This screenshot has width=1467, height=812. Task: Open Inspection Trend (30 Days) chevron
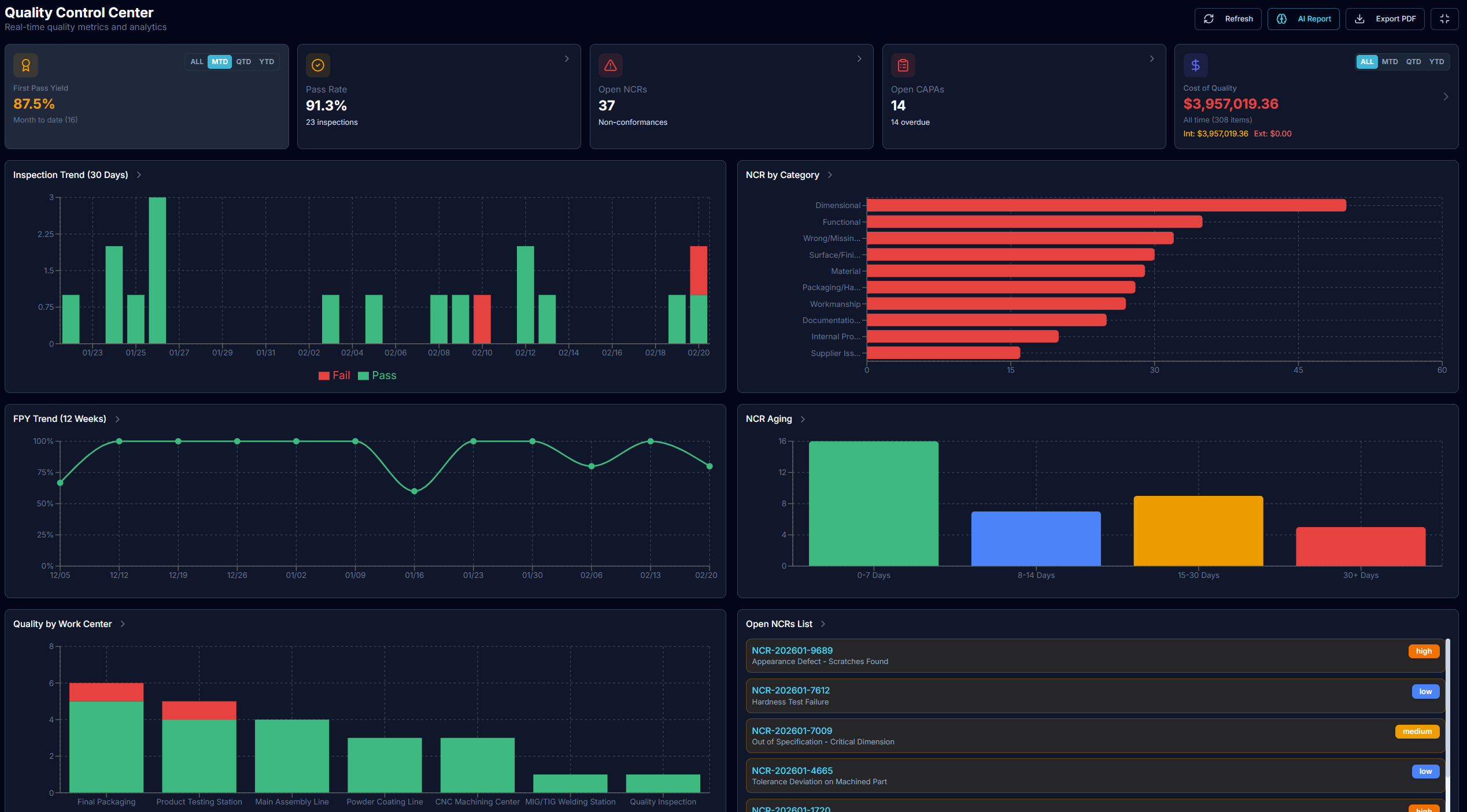click(139, 175)
